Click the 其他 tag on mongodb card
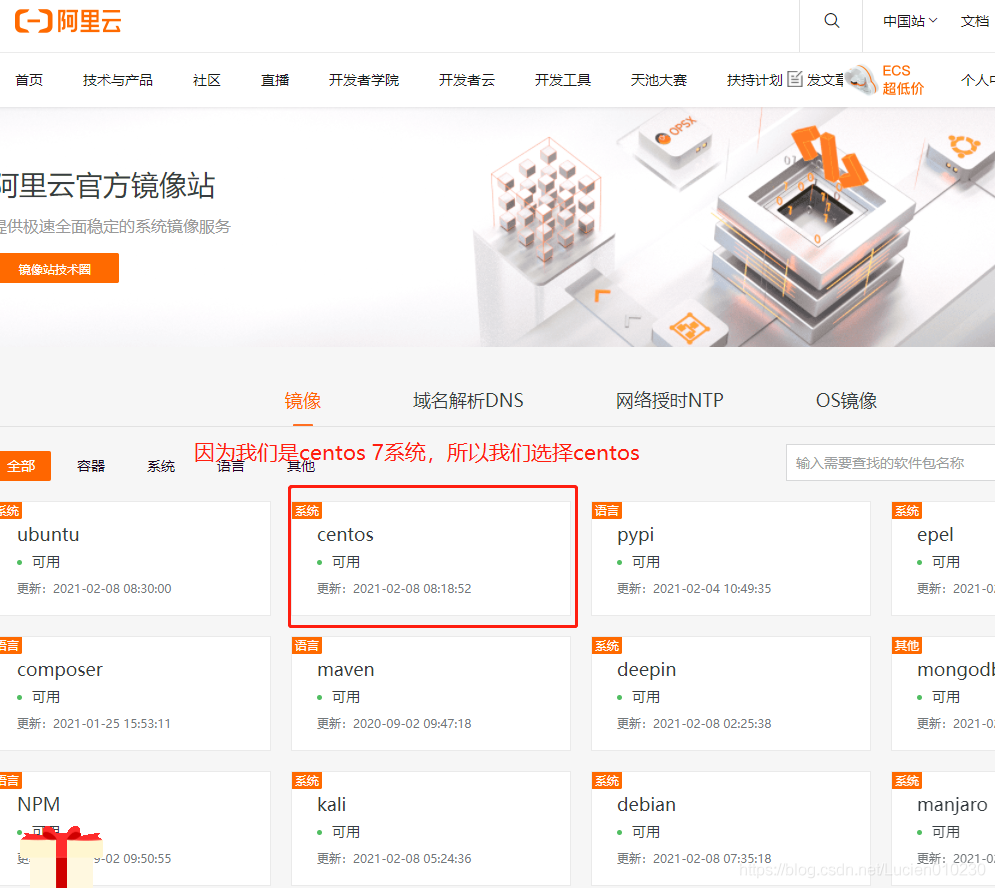 [x=907, y=646]
